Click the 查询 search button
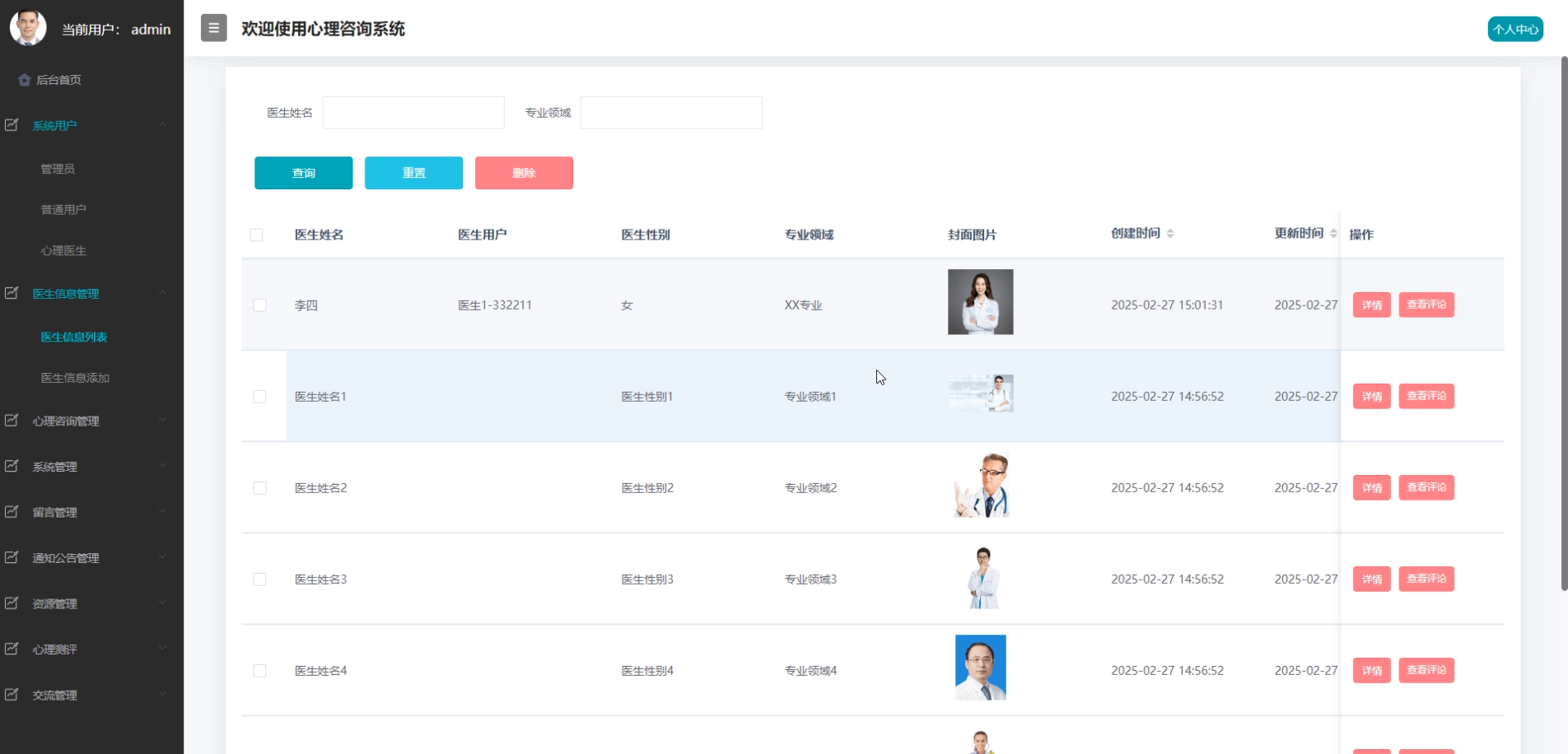1568x754 pixels. coord(303,173)
